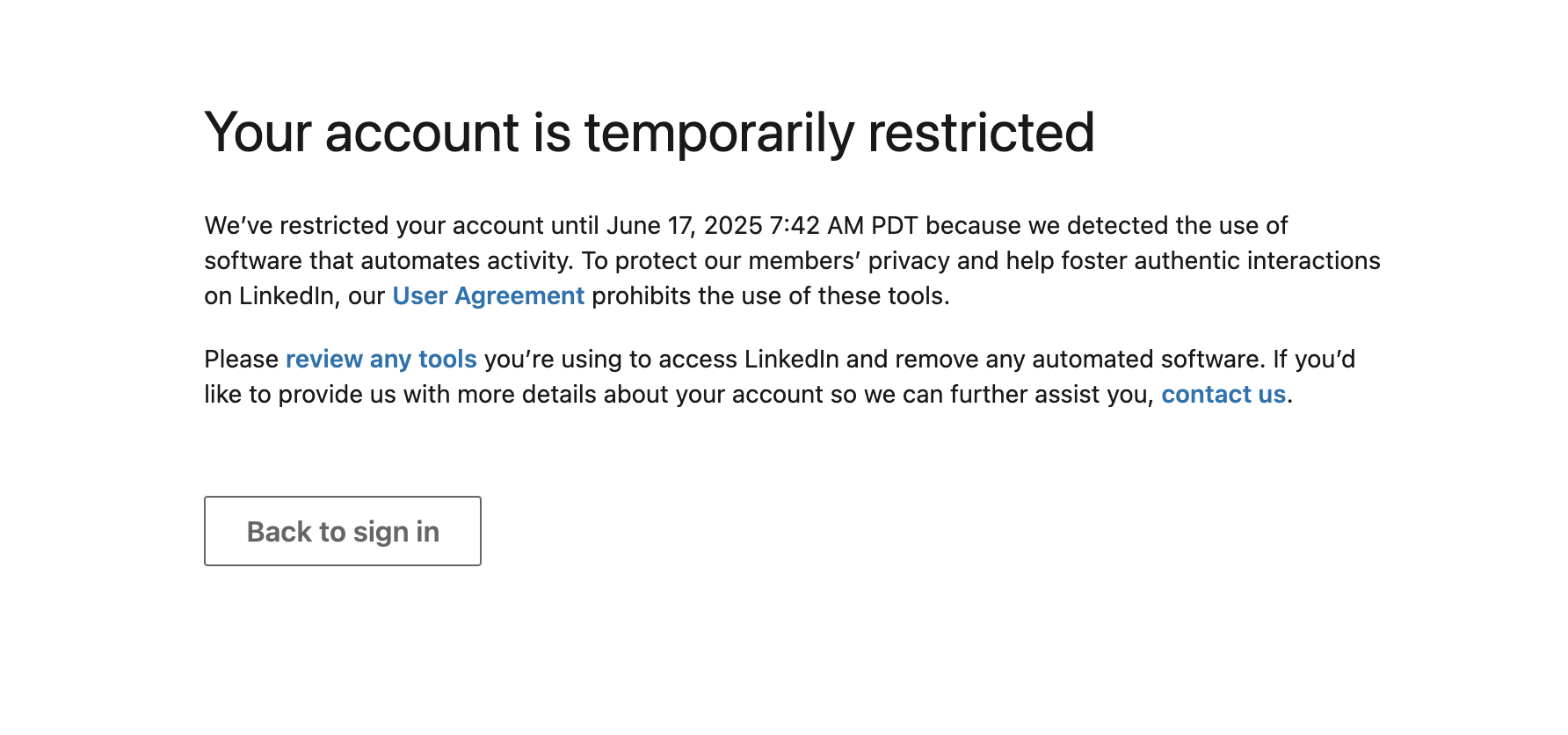Click the phrase prohibits the use of these tools
The width and height of the screenshot is (1568, 735).
[770, 296]
